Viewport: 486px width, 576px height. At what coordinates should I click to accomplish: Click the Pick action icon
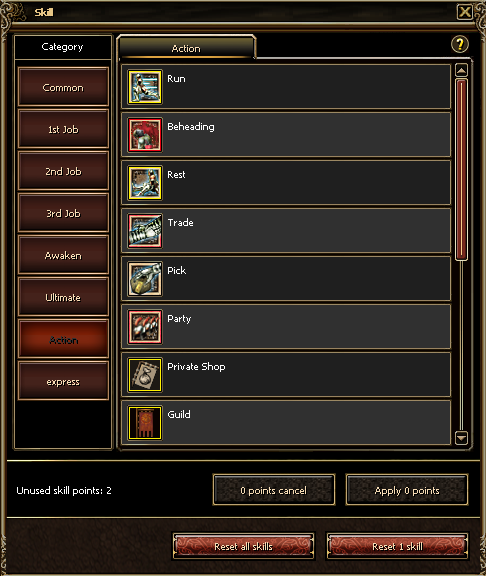145,279
